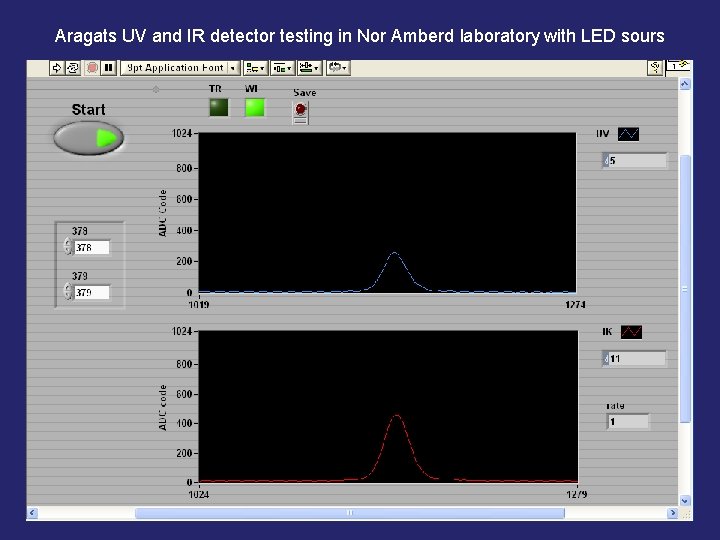720x540 pixels.
Task: Click the UV graph plot area
Action: point(387,213)
